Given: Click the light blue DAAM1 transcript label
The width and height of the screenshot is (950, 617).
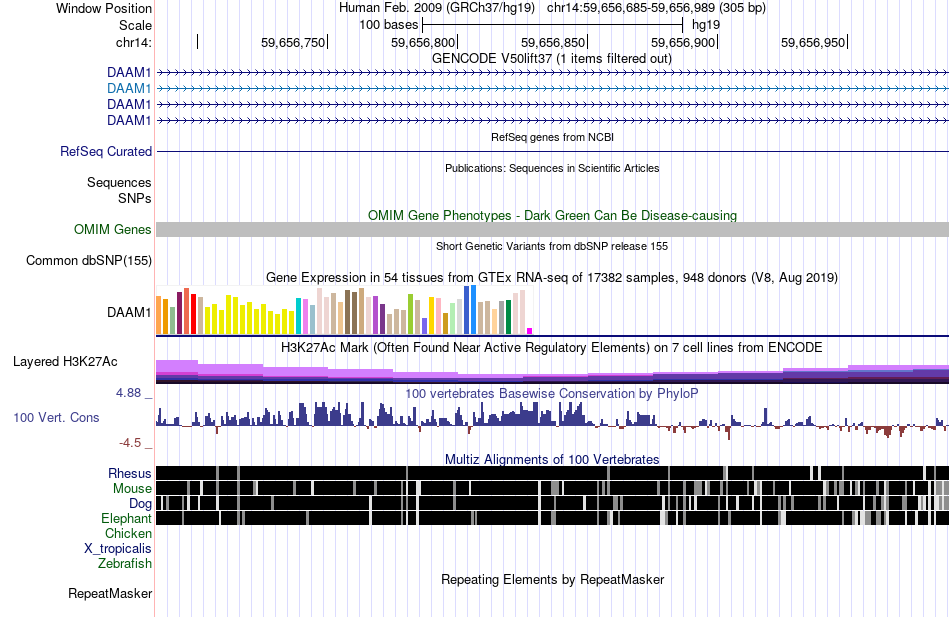Looking at the screenshot, I should click(129, 88).
